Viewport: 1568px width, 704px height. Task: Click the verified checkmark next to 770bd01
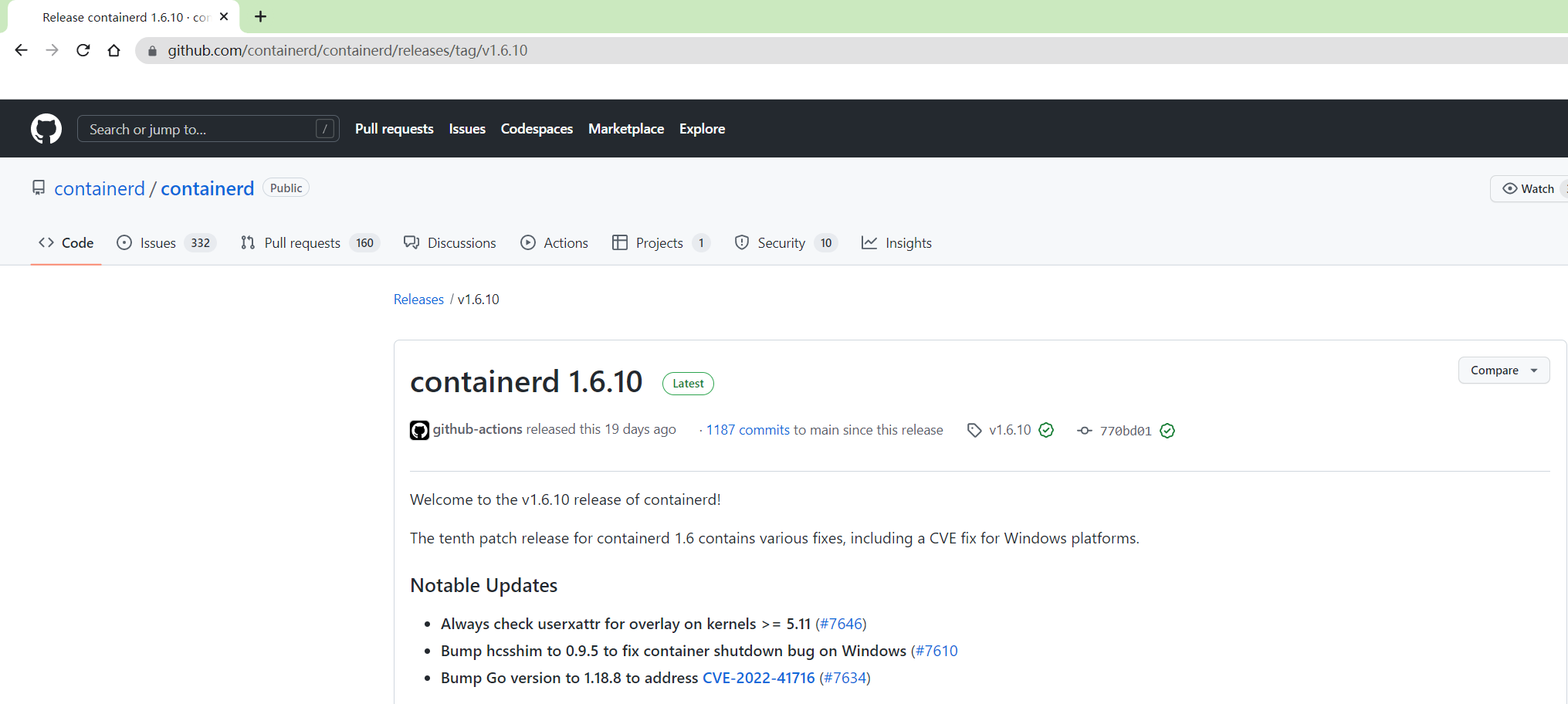coord(1167,431)
